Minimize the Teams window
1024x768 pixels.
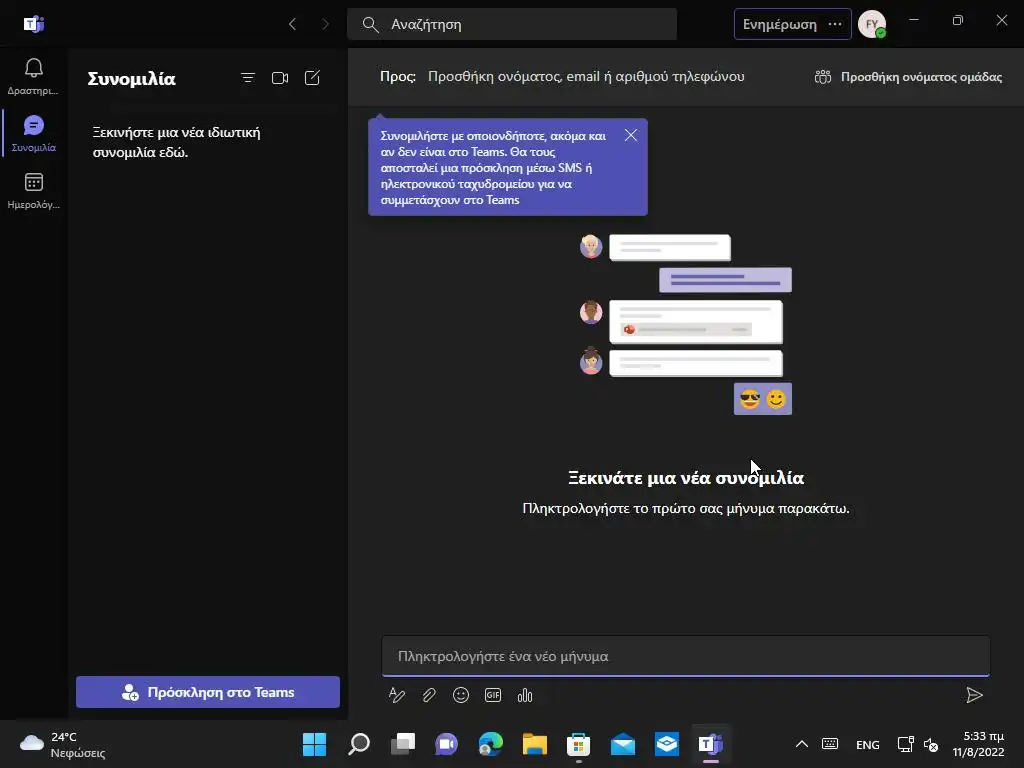[x=914, y=20]
